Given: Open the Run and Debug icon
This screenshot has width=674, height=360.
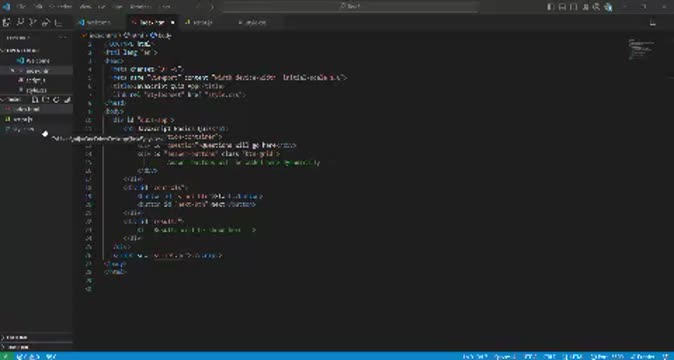Looking at the screenshot, I should click(x=46, y=22).
